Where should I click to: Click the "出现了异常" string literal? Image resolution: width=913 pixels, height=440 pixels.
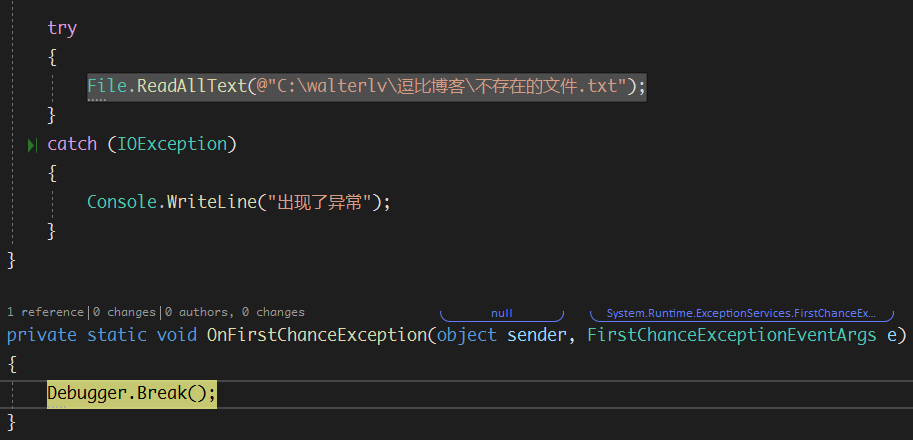320,202
